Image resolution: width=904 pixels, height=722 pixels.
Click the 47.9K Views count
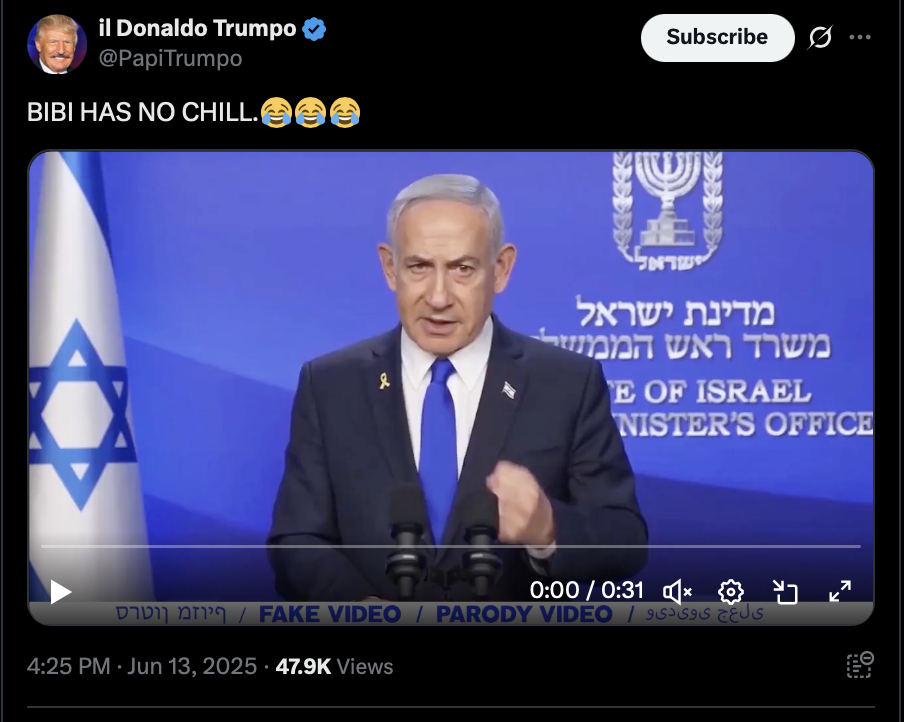334,666
